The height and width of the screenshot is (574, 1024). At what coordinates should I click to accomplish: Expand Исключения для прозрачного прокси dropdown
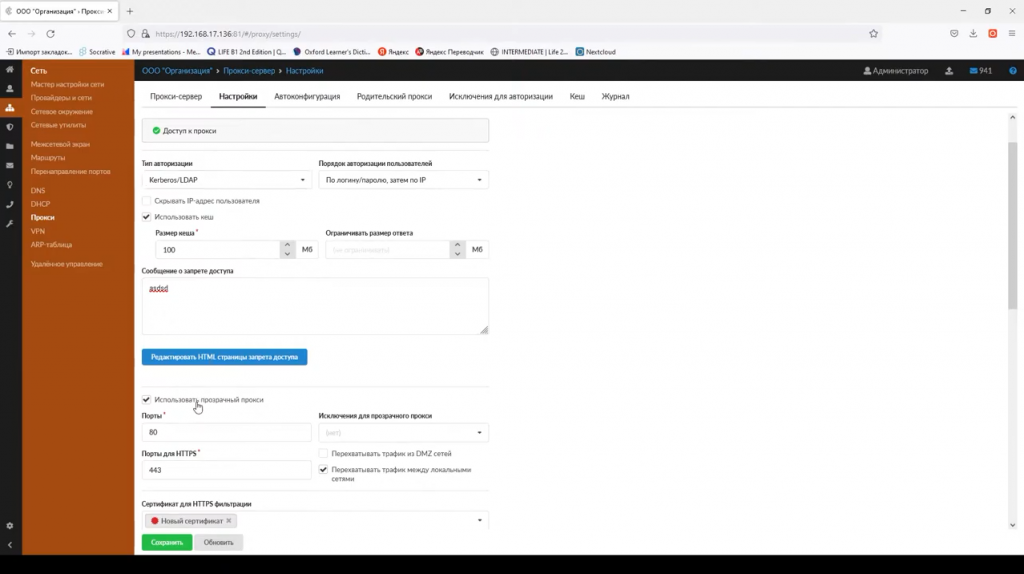pyautogui.click(x=404, y=432)
